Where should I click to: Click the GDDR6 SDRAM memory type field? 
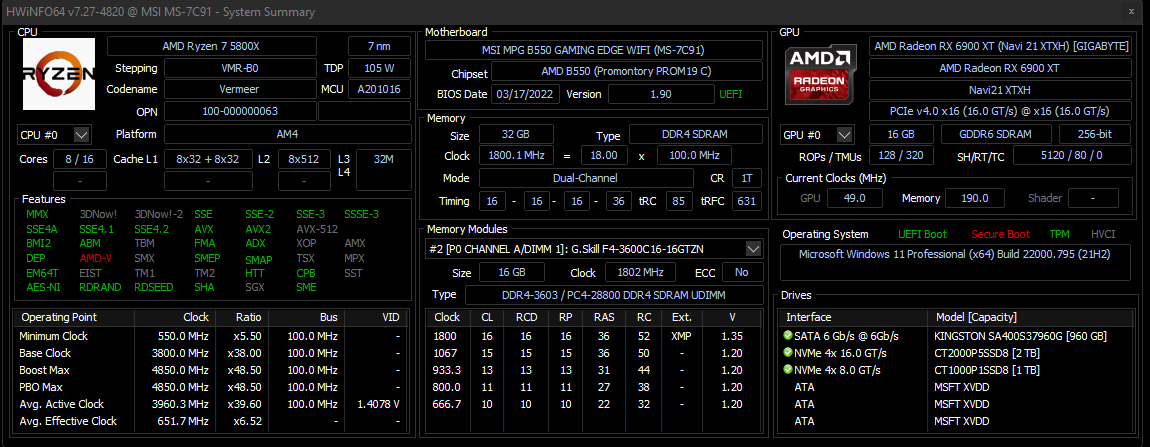click(x=995, y=135)
